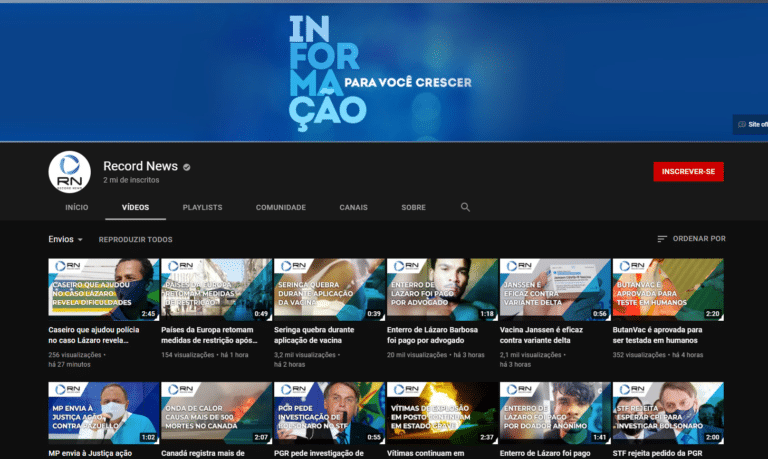Click the sort icon next to Ordenar Por
This screenshot has height=459, width=768.
pos(662,239)
